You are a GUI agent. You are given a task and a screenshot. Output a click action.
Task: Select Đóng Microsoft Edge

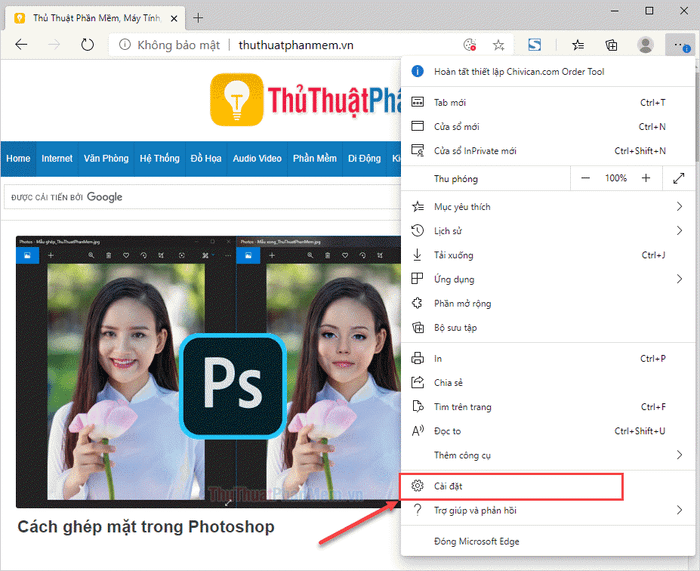pyautogui.click(x=548, y=542)
